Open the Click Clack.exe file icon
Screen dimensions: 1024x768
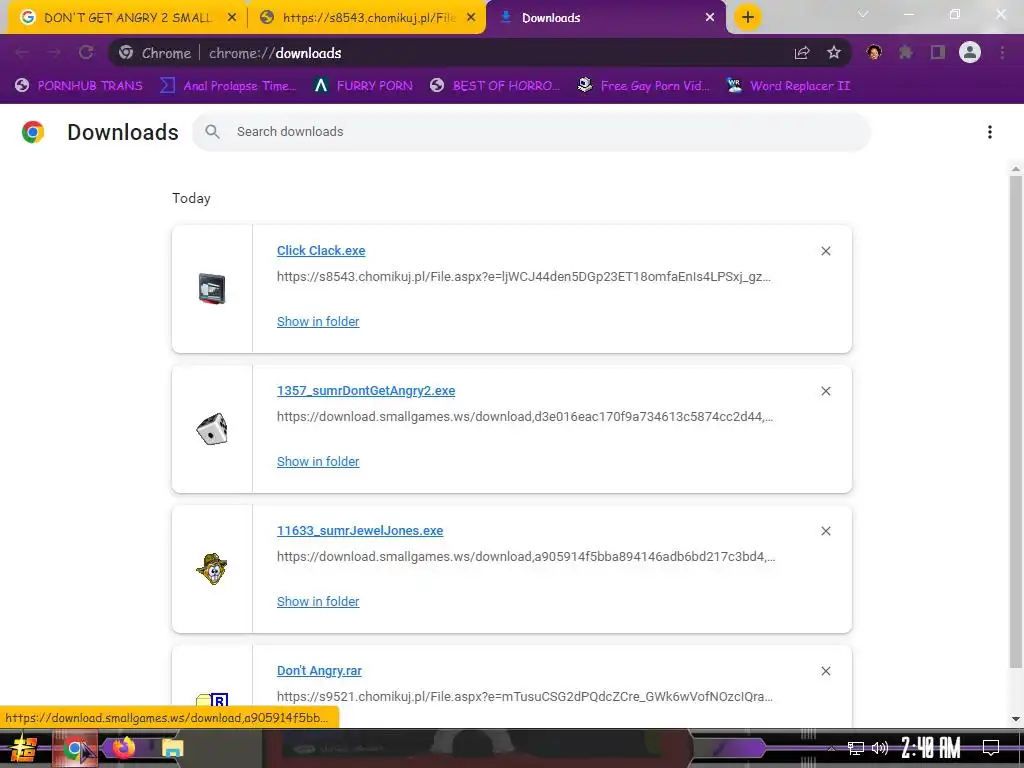(212, 289)
